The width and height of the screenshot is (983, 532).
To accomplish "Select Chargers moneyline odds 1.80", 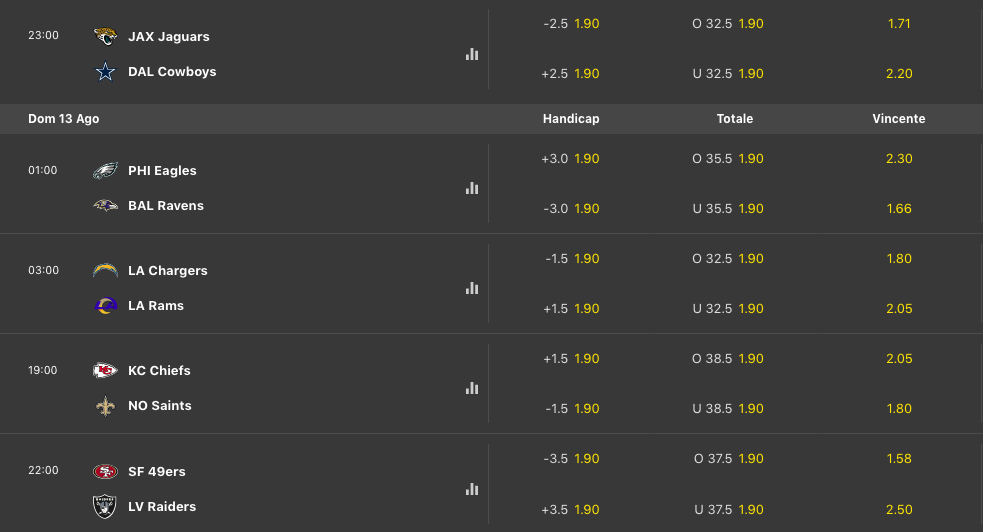I will coord(899,258).
